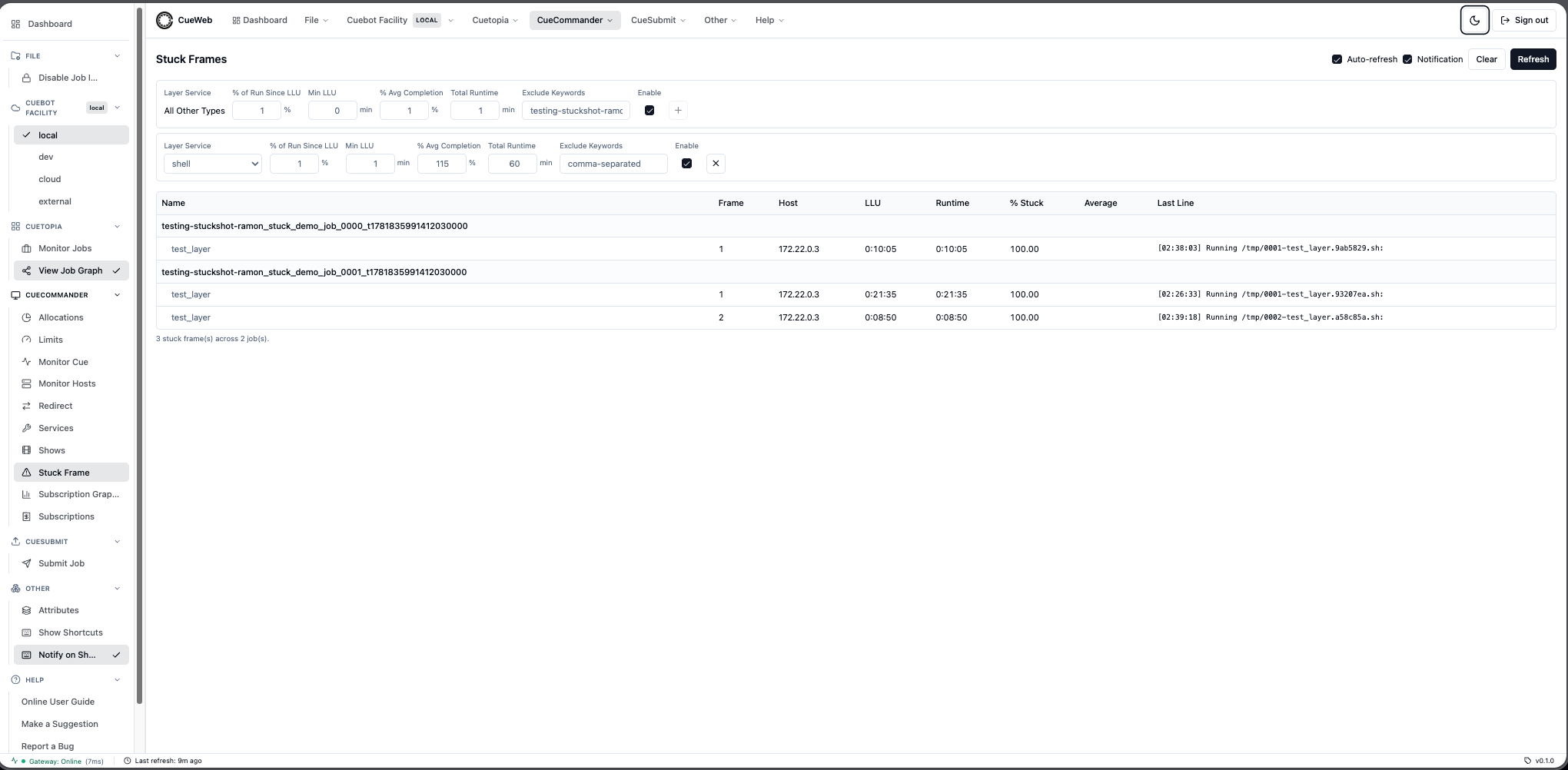Click the shell % Avg Completion field 115
The height and width of the screenshot is (770, 1568).
coord(441,164)
